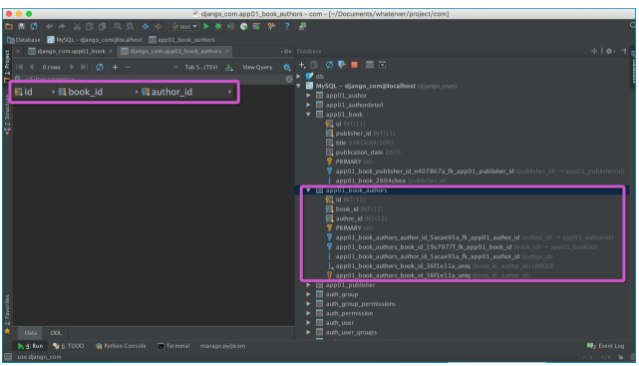Click the Redo arrow icon

pyautogui.click(x=62, y=26)
